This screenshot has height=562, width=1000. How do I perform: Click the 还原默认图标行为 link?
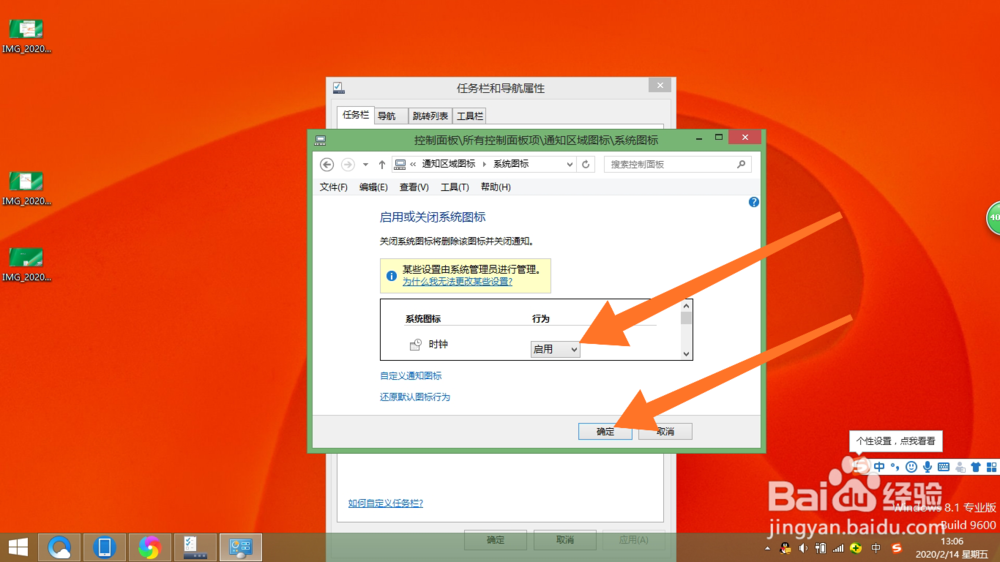[415, 397]
